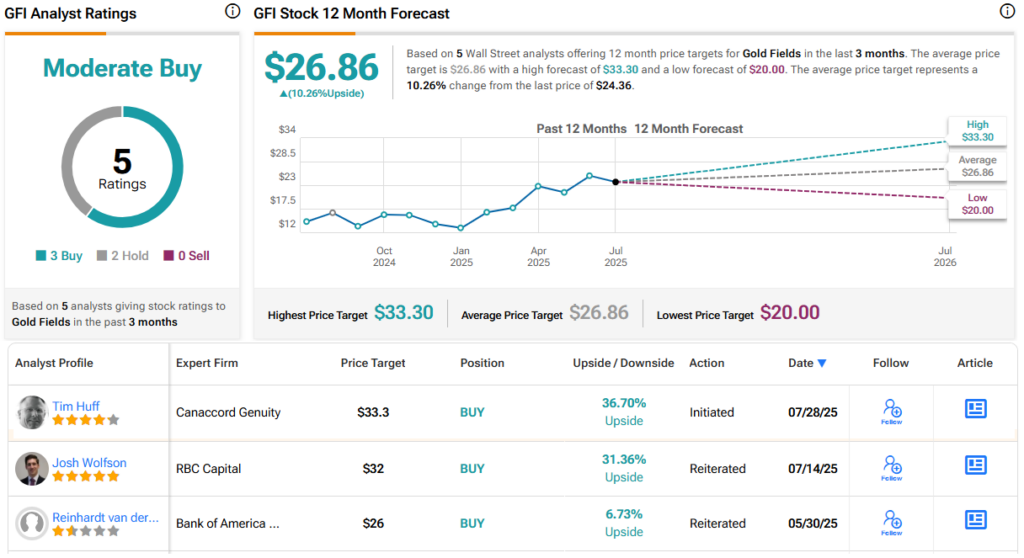Click the 10.26% Upside indicator

(321, 93)
